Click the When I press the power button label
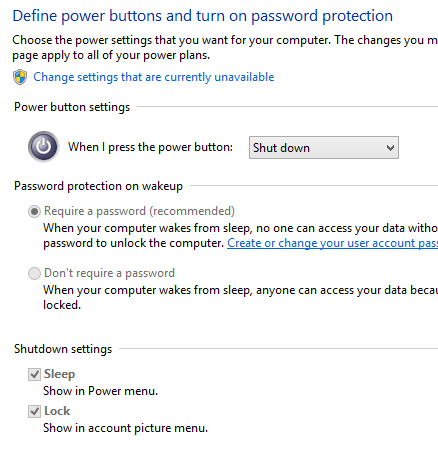Viewport: 438px width, 450px height. (x=150, y=147)
